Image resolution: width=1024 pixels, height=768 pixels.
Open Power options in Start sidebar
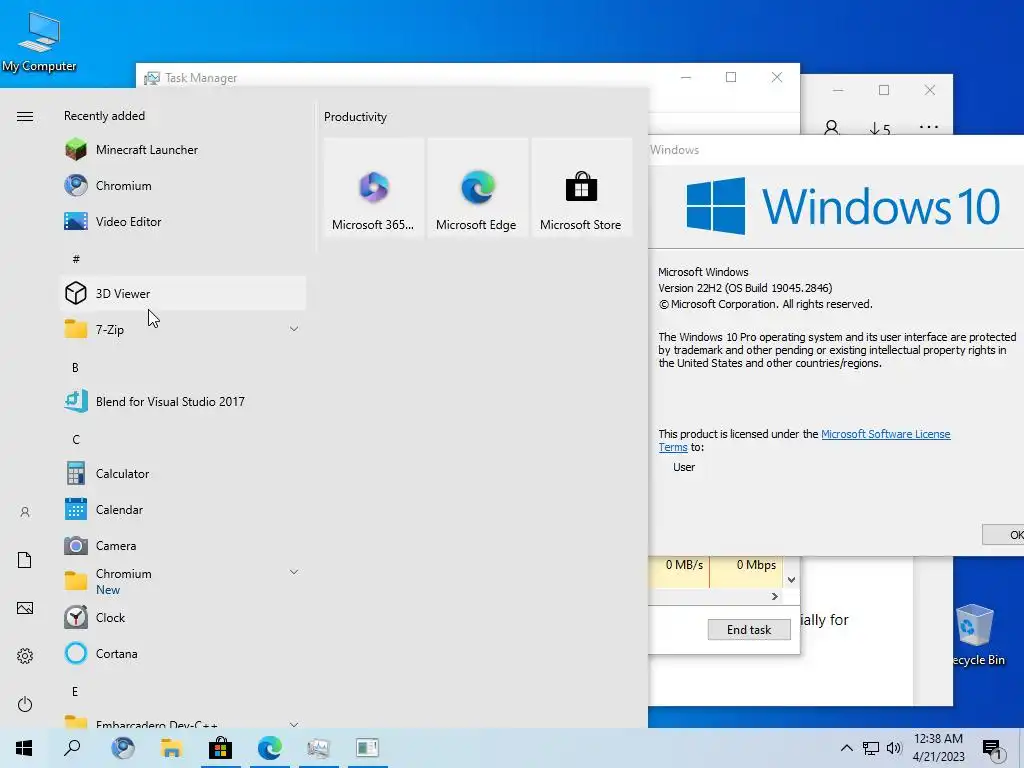coord(25,704)
